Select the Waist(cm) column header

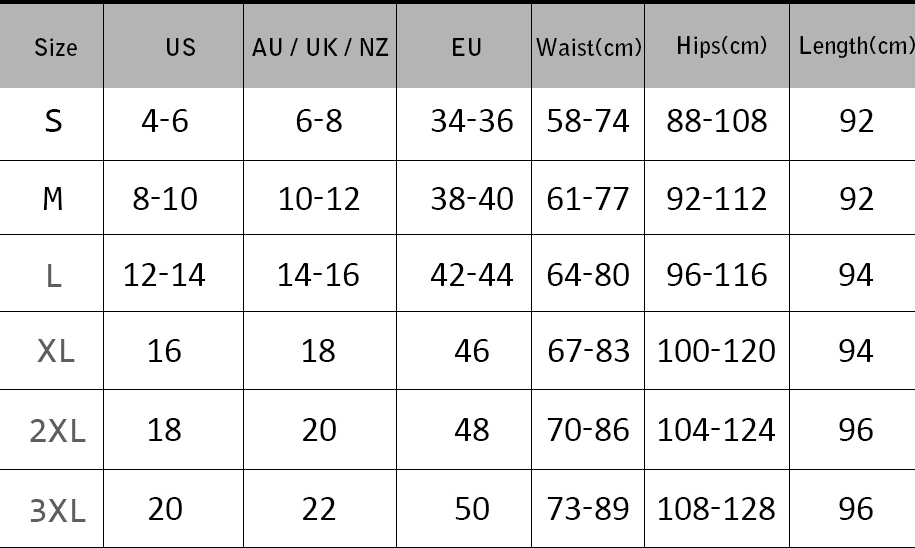click(x=589, y=48)
